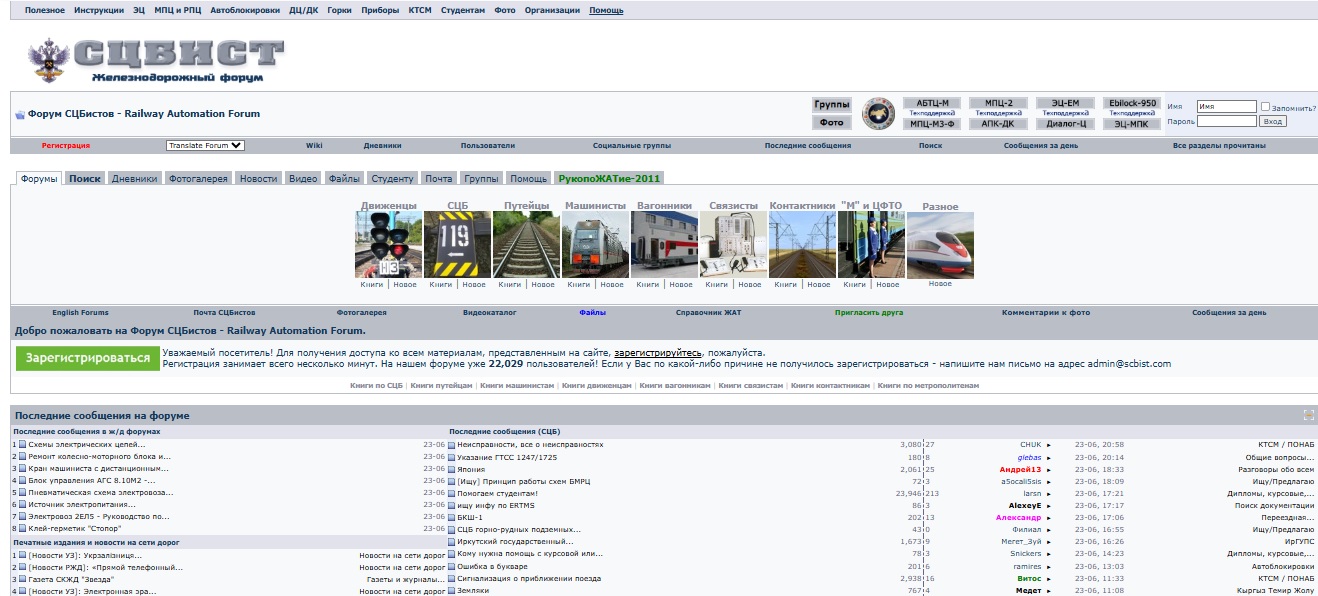Switch to the Фотогалерея tab
The image size is (1318, 596).
(198, 179)
